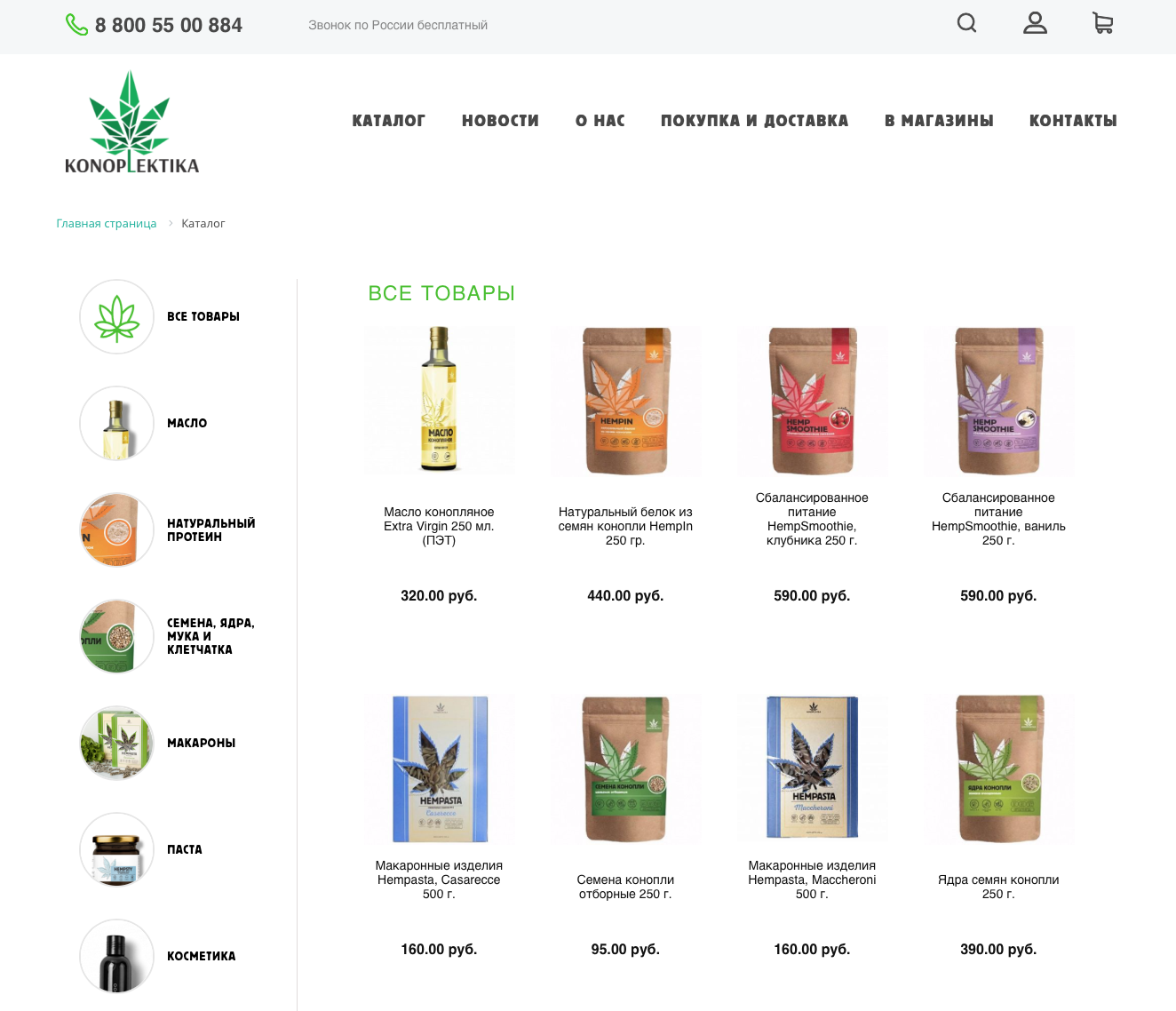Click the green phone icon
1176x1011 pixels.
point(76,25)
